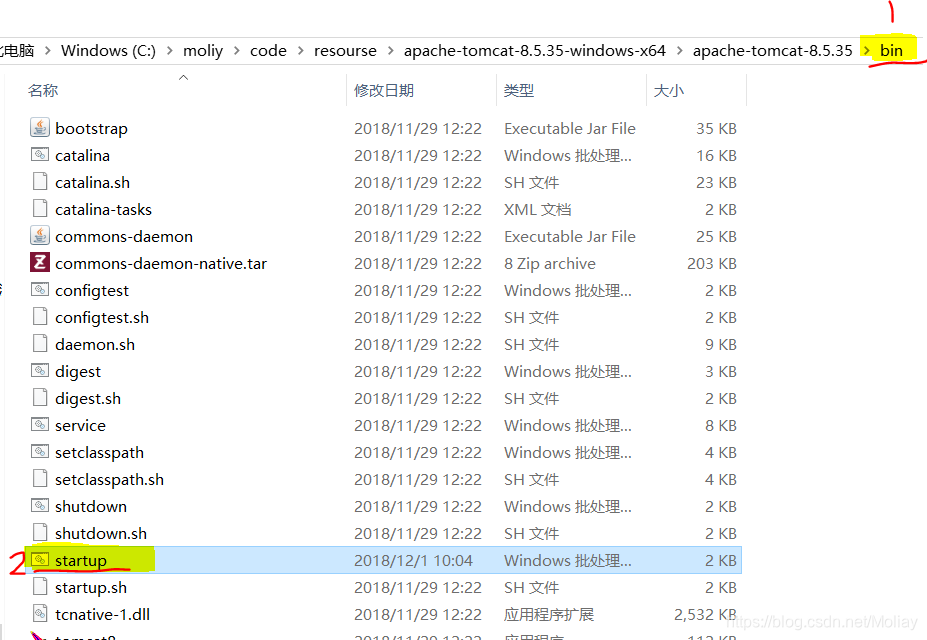Viewport: 927px width, 640px height.
Task: Click the configtest batch file icon
Action: [x=40, y=290]
